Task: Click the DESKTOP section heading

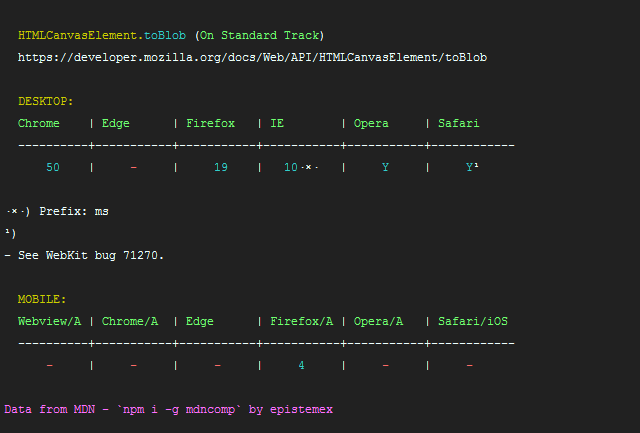Action: pyautogui.click(x=45, y=101)
